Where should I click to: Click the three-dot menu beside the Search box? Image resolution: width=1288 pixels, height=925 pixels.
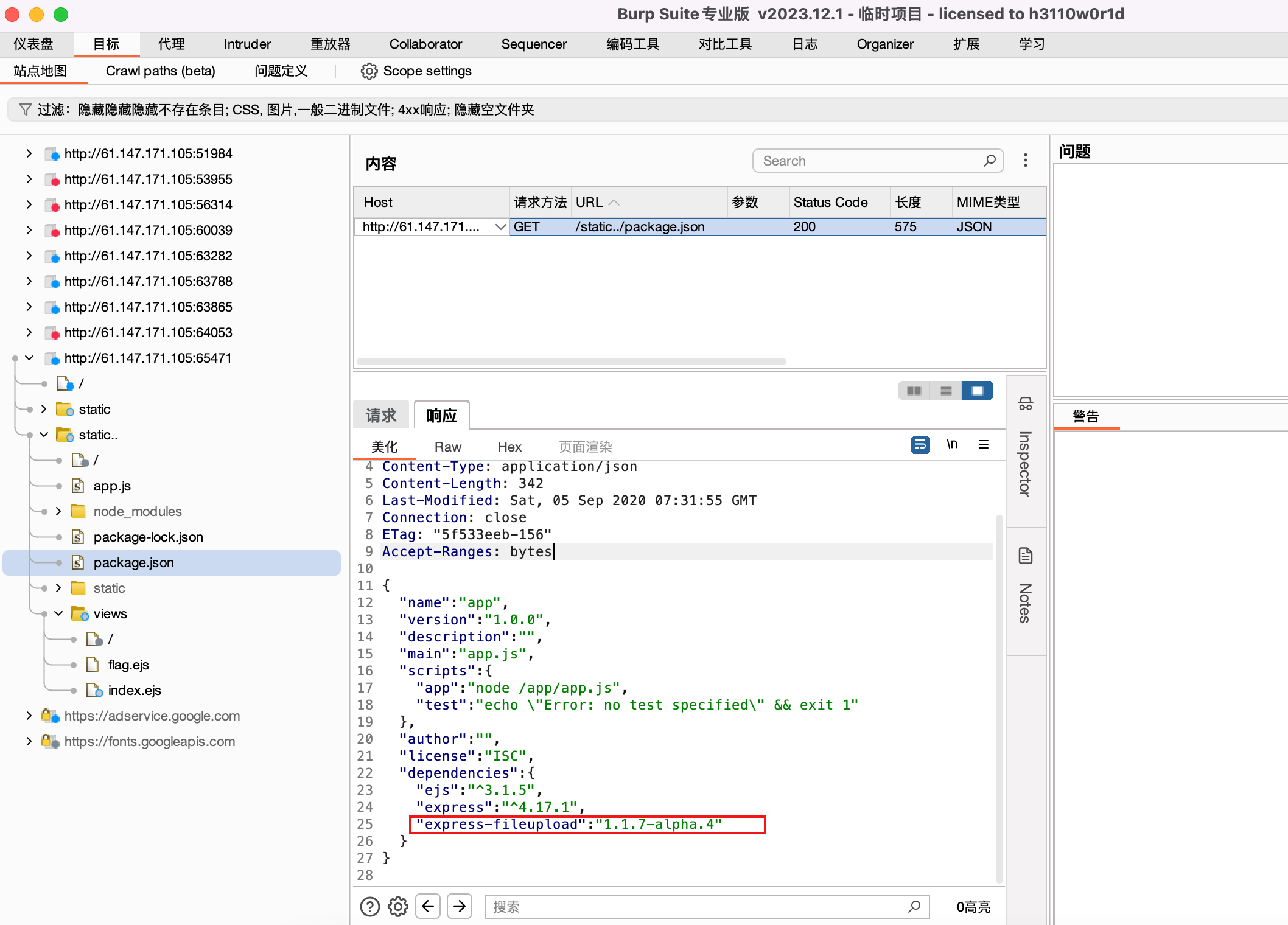1026,160
